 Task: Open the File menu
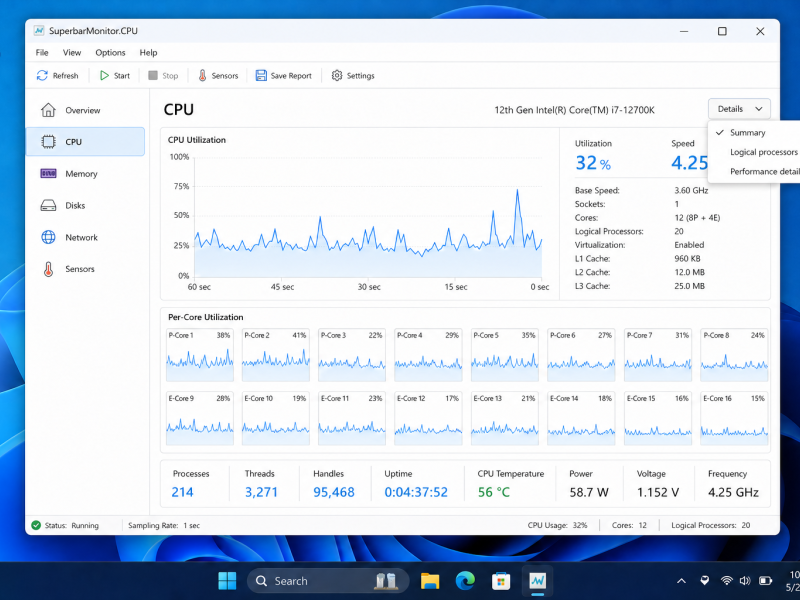point(42,53)
